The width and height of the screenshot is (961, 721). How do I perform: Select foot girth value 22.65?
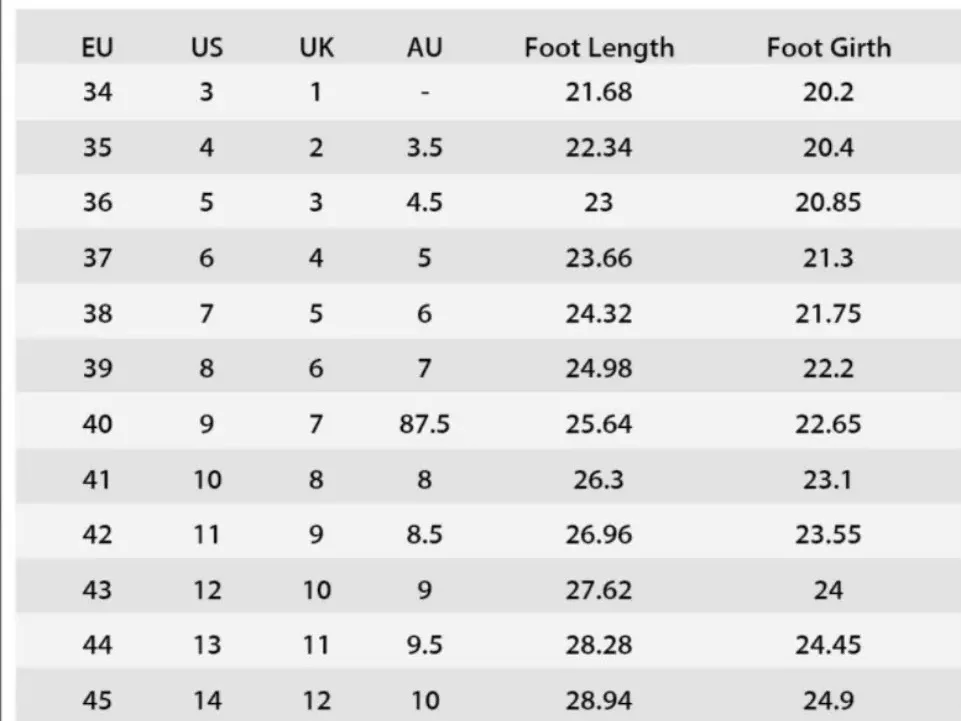coord(828,424)
